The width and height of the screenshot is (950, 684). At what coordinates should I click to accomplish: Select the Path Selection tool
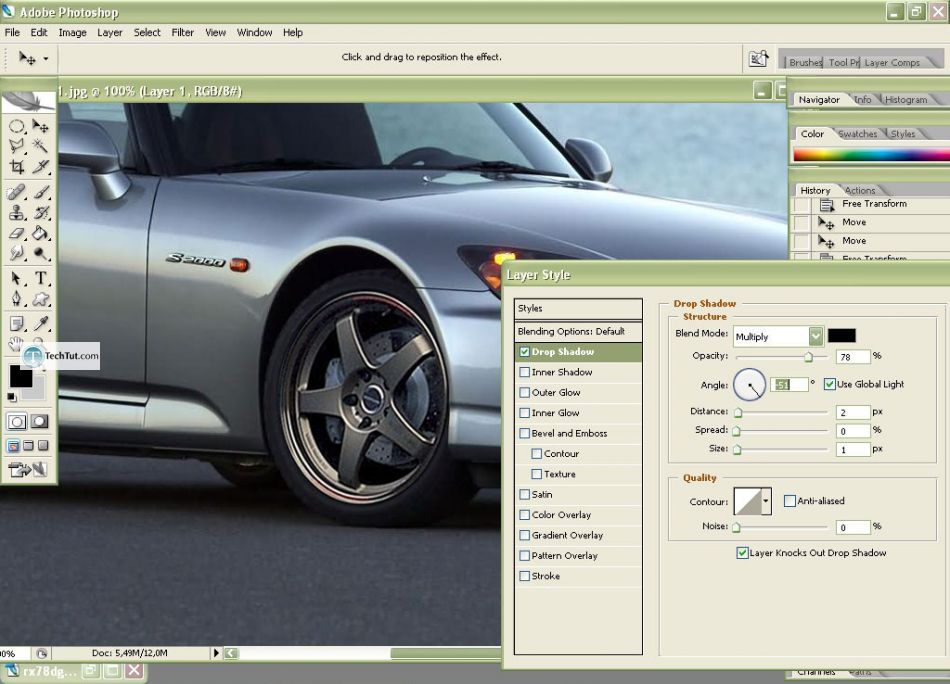pyautogui.click(x=16, y=278)
